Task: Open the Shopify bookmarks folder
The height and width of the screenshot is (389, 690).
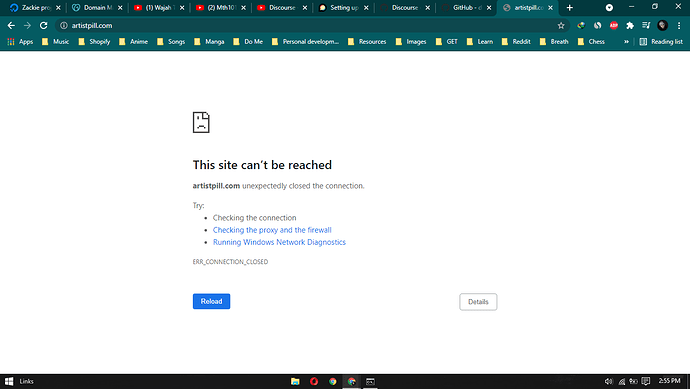Action: (x=94, y=41)
